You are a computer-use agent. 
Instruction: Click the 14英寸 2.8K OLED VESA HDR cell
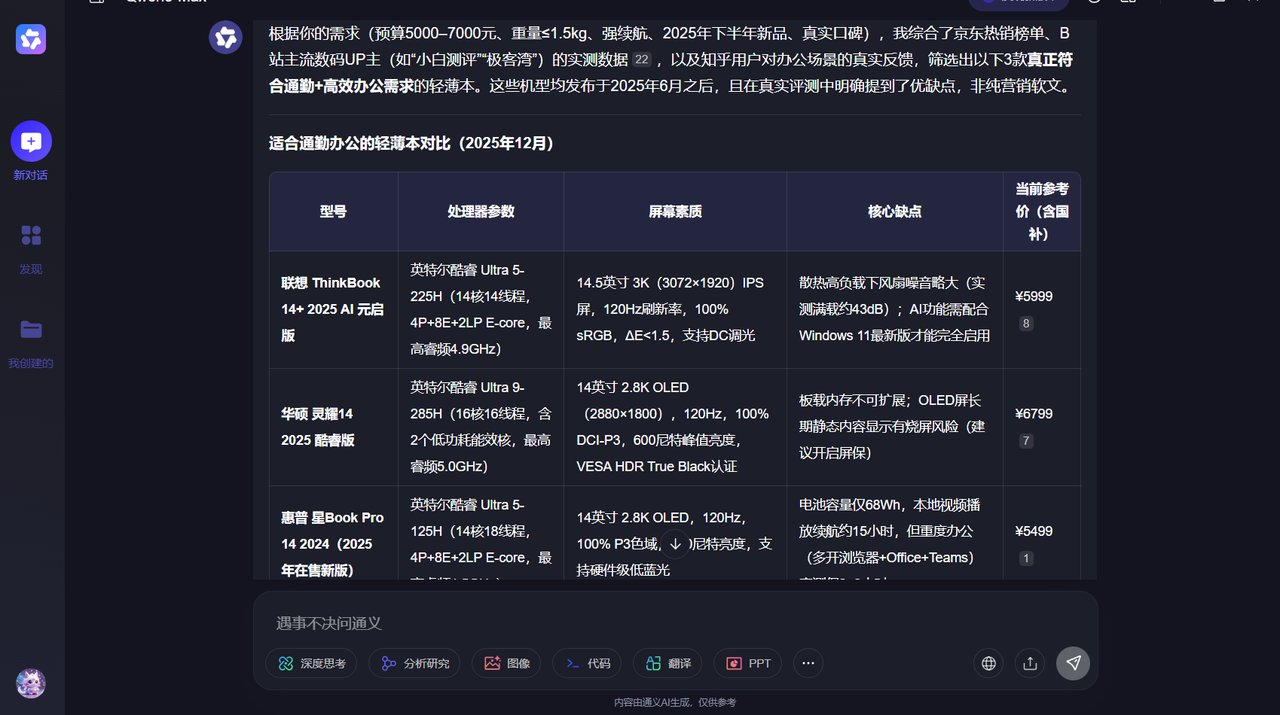675,427
